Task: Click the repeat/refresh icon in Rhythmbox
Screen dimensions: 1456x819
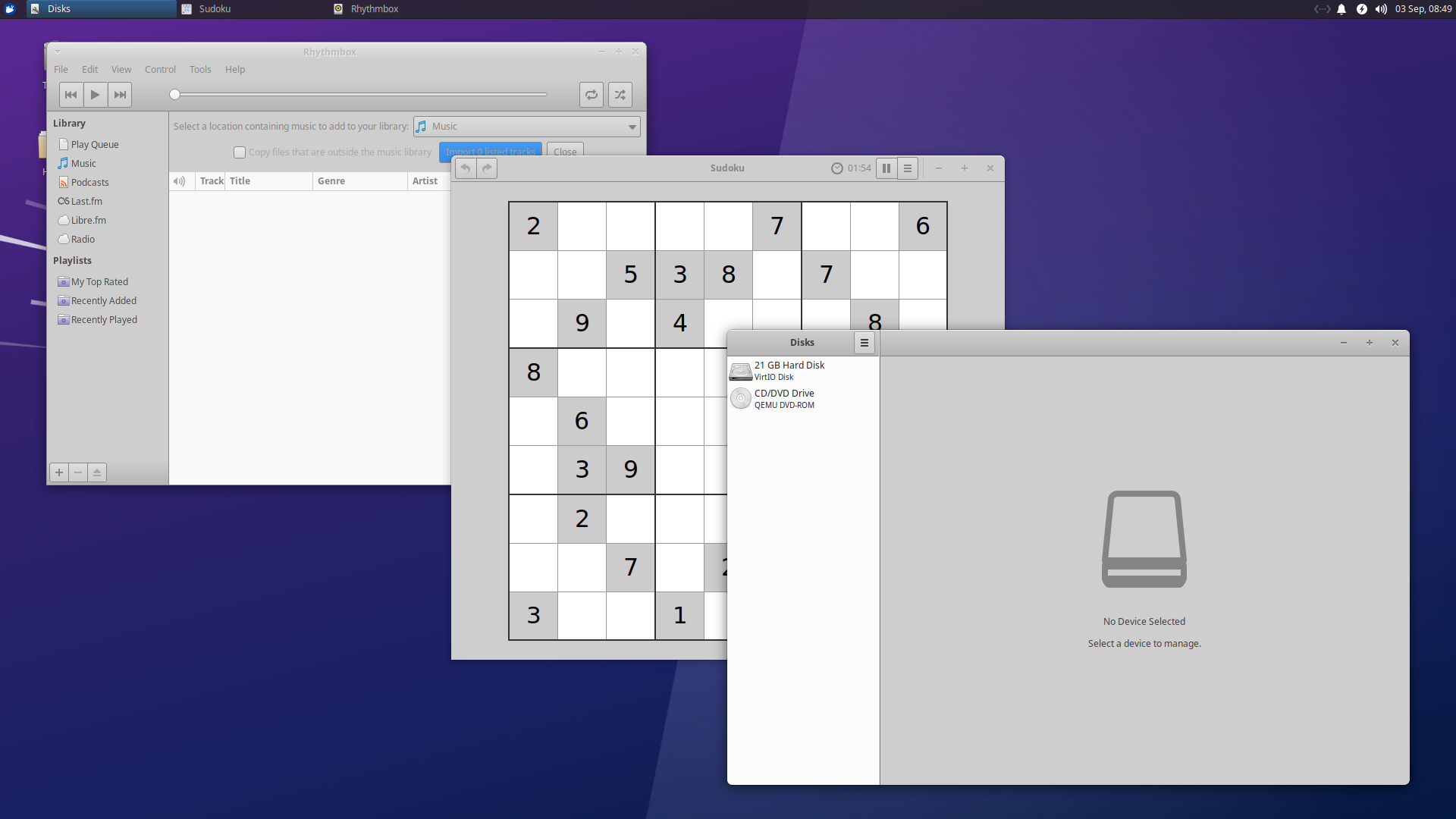Action: pyautogui.click(x=592, y=94)
